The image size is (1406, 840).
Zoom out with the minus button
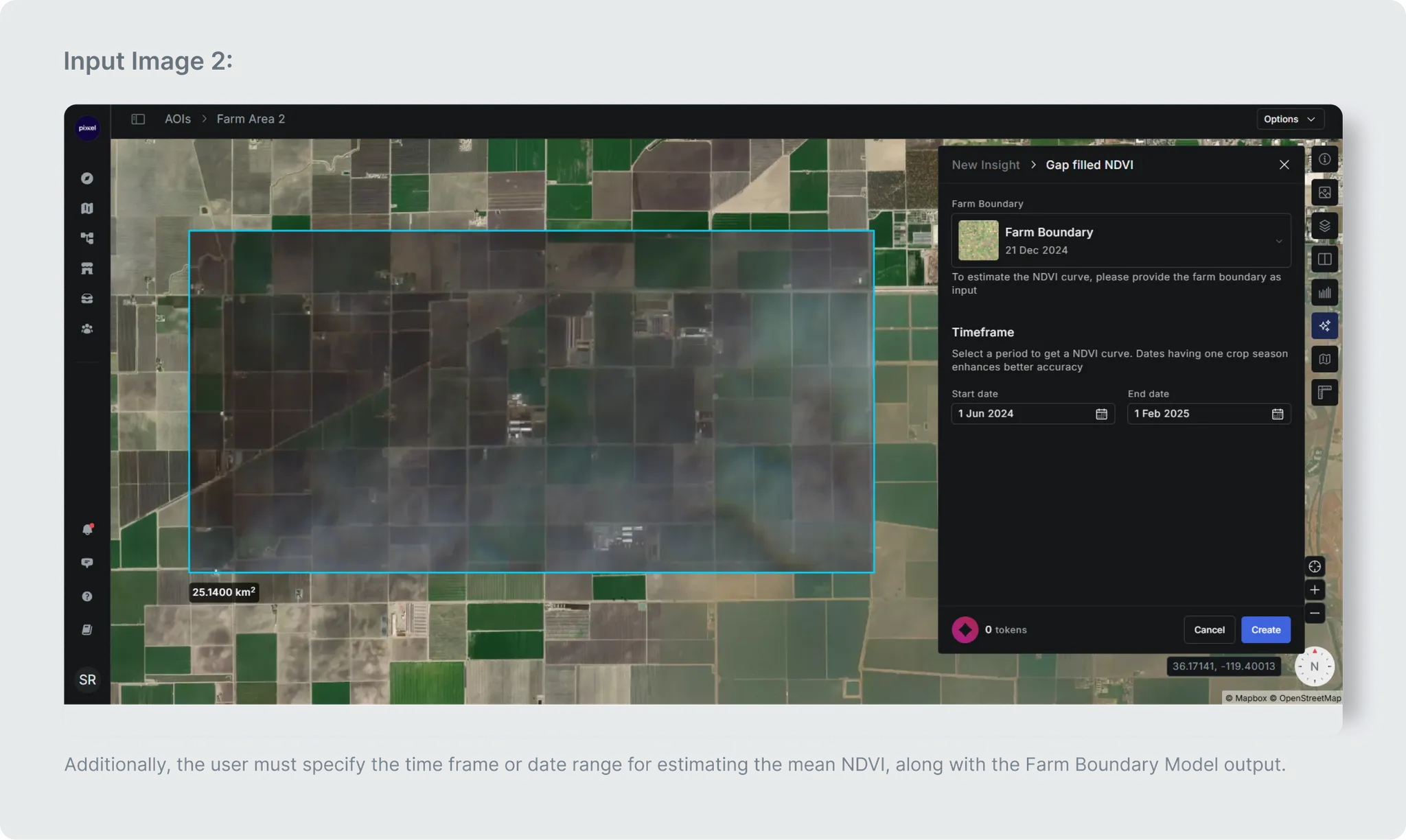1315,613
